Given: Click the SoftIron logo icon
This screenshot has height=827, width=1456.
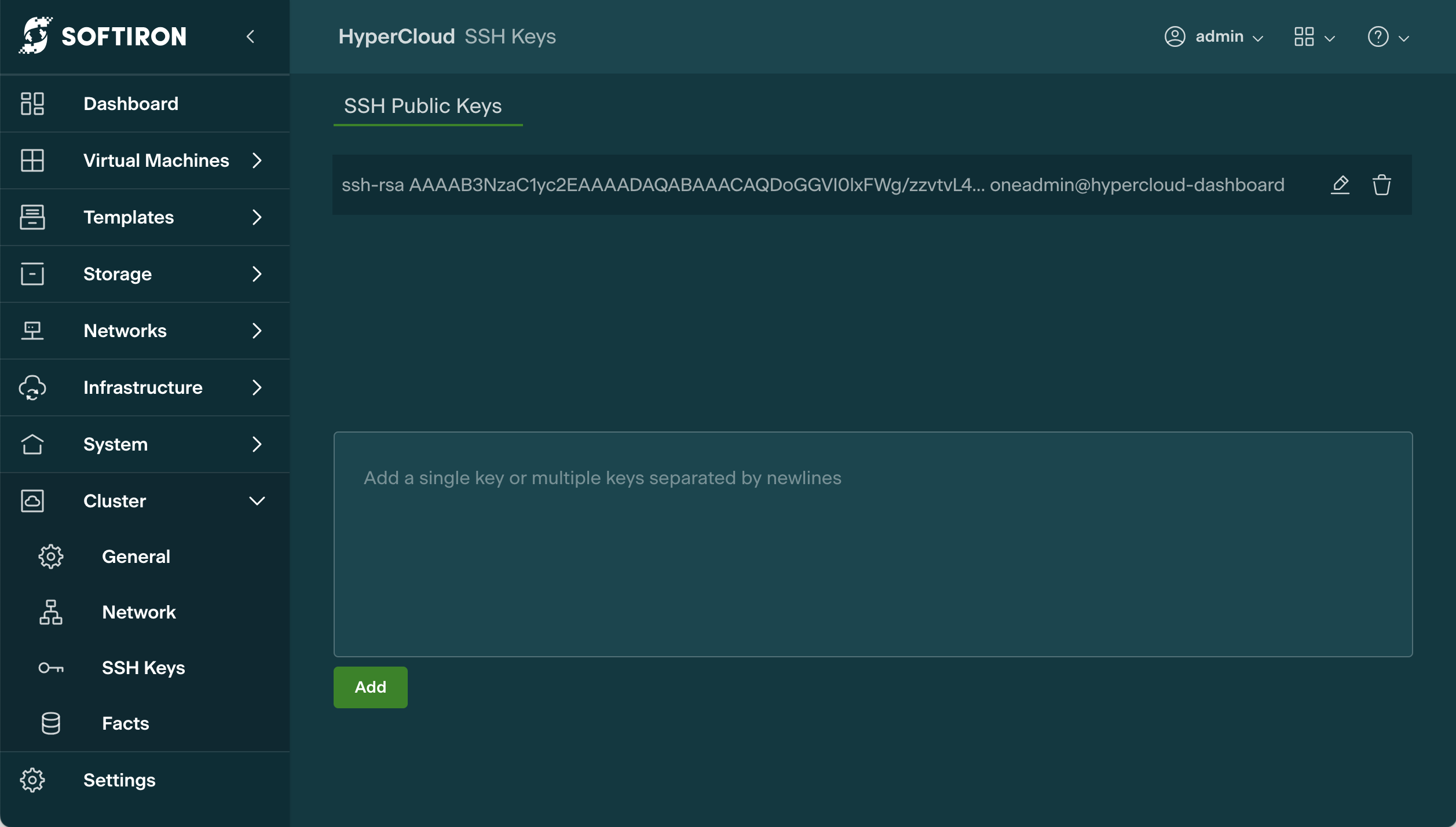Looking at the screenshot, I should click(36, 36).
